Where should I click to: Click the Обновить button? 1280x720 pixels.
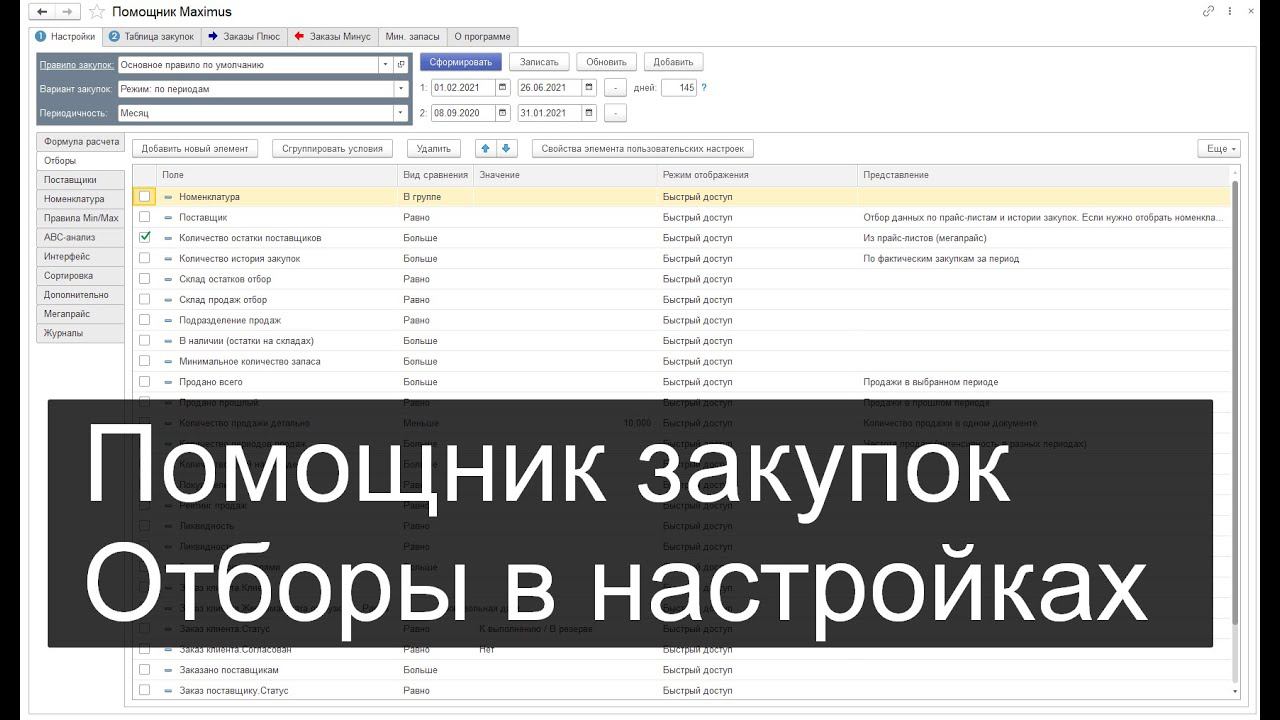tap(607, 62)
